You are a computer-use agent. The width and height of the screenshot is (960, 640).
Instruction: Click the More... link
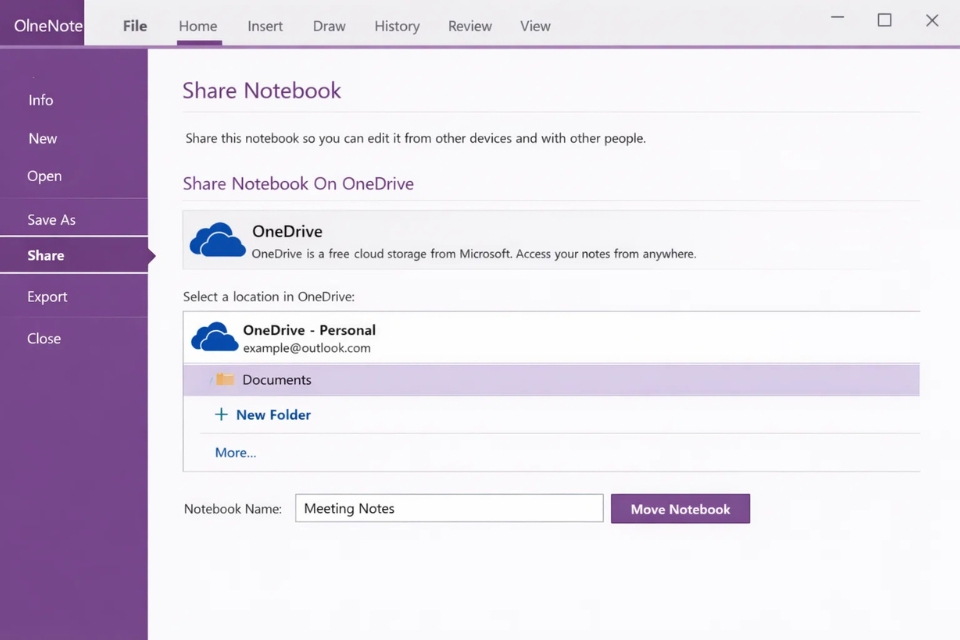click(235, 452)
